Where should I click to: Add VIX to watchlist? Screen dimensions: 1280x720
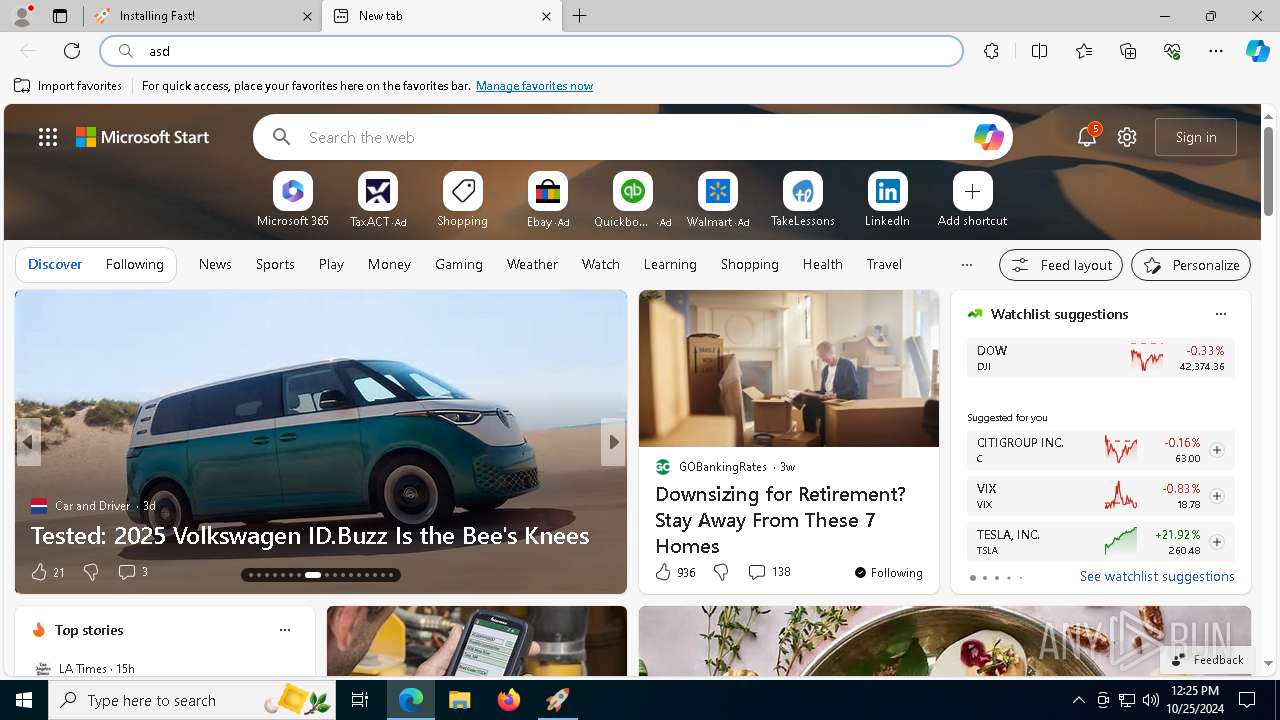coord(1216,496)
